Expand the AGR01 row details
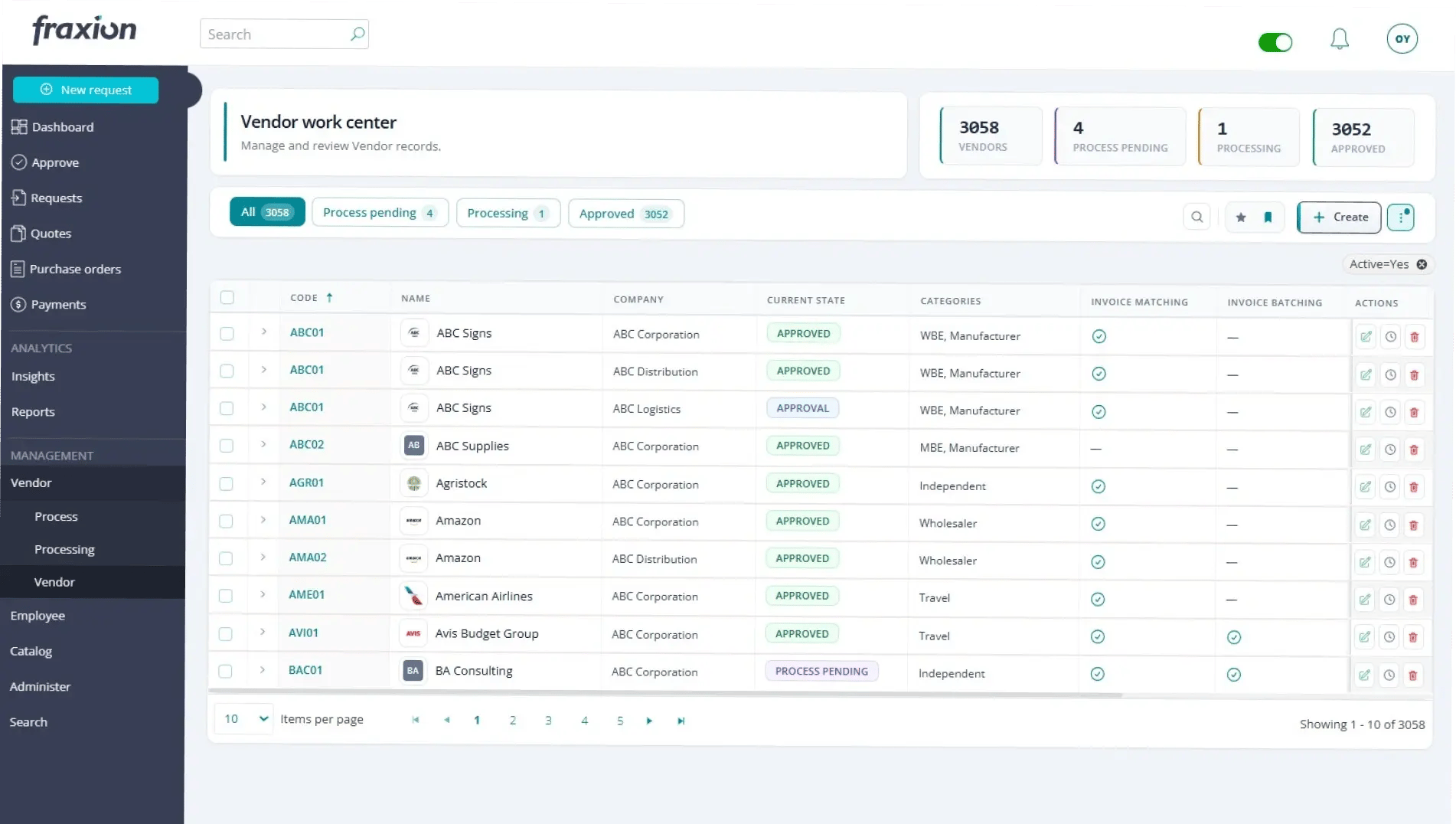The image size is (1456, 824). [263, 482]
